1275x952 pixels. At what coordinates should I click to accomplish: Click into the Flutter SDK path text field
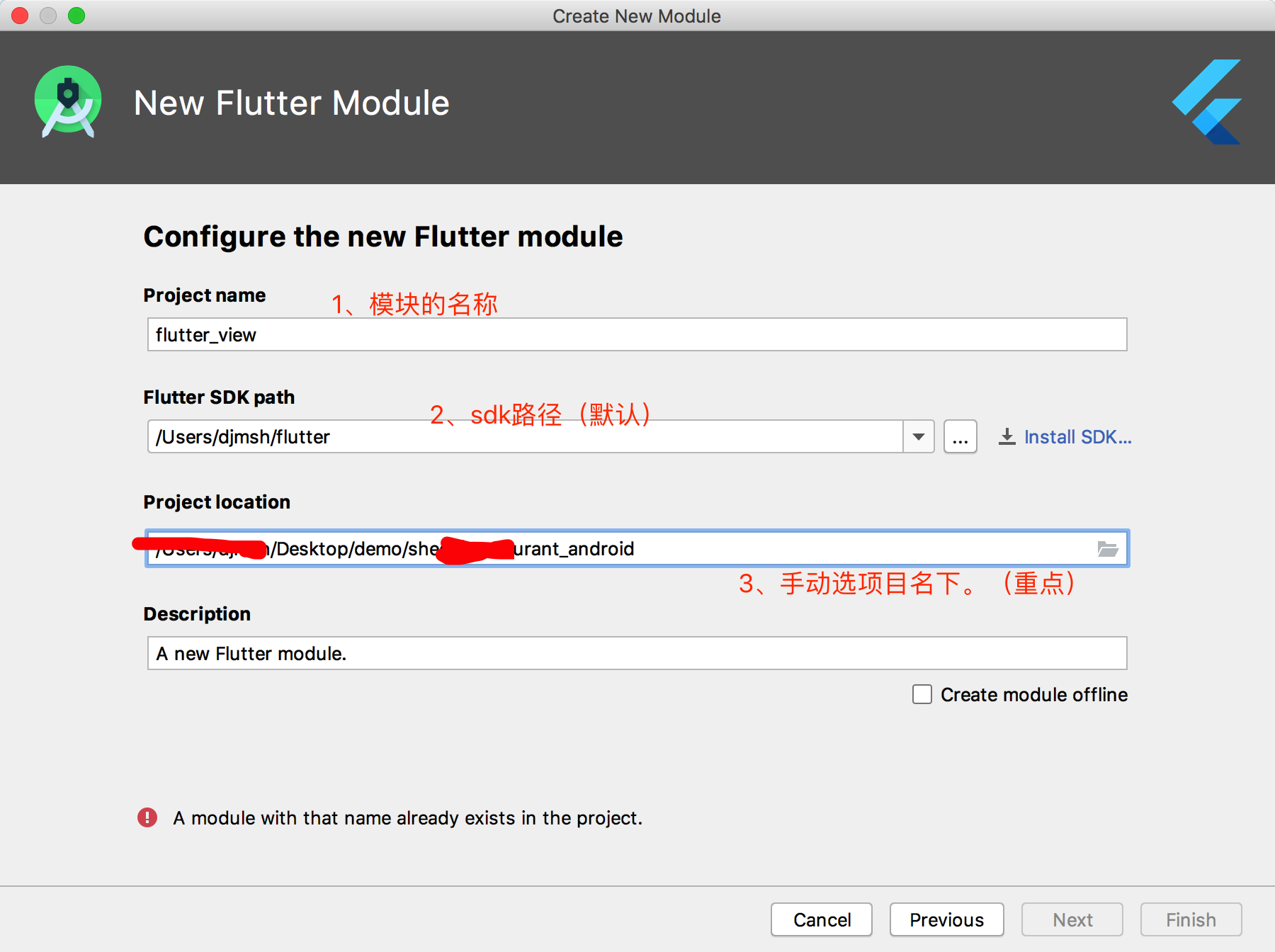525,436
